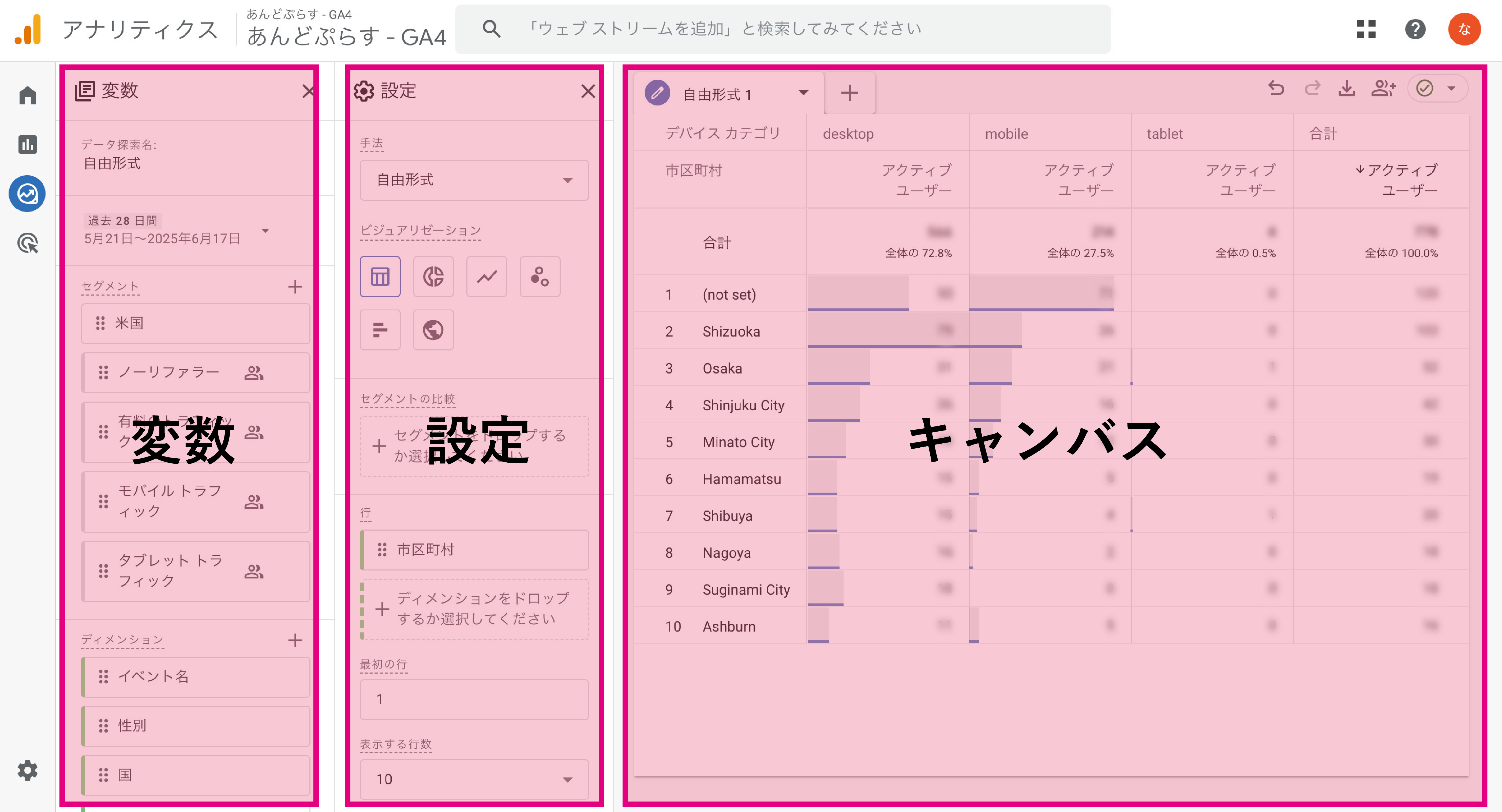Click the Suginami City row label
1502x812 pixels.
pyautogui.click(x=746, y=589)
